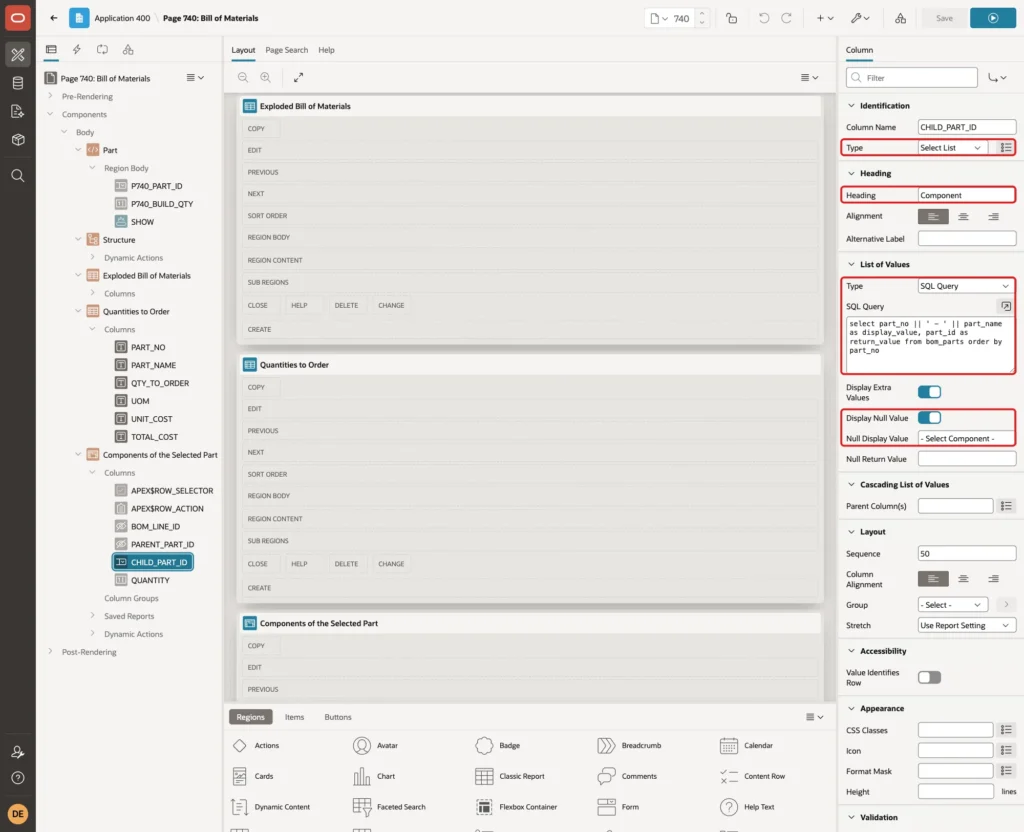Open the administration user icon
The height and width of the screenshot is (832, 1024).
tap(18, 752)
